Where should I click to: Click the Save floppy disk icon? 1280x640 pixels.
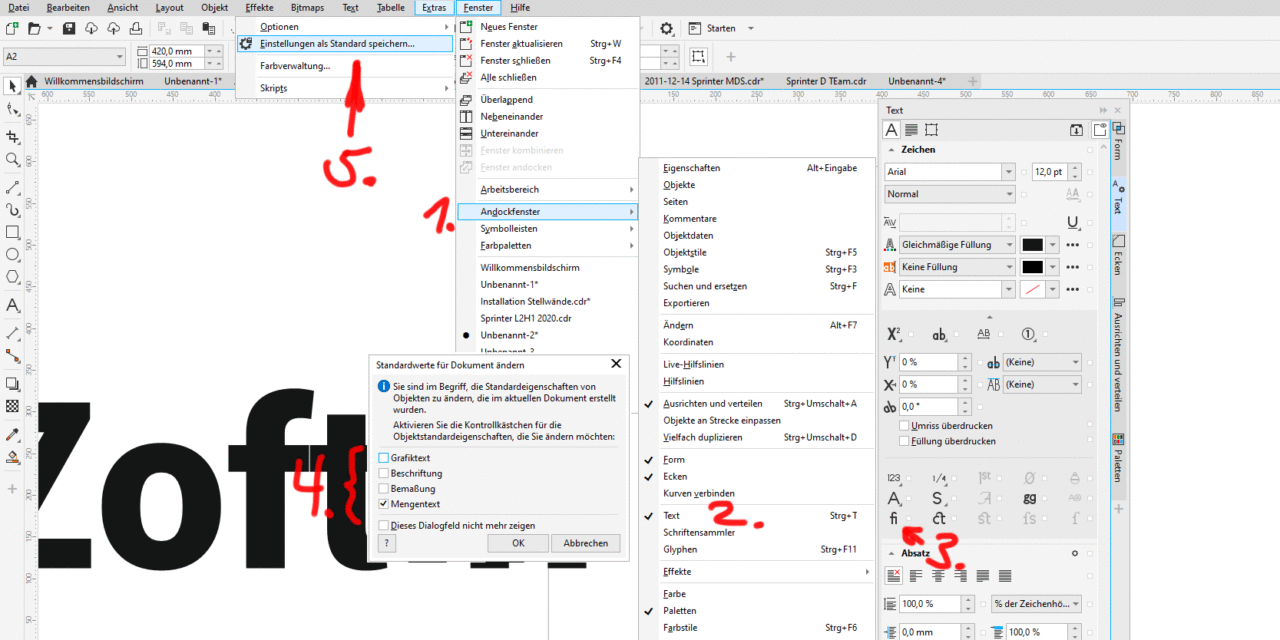(67, 28)
